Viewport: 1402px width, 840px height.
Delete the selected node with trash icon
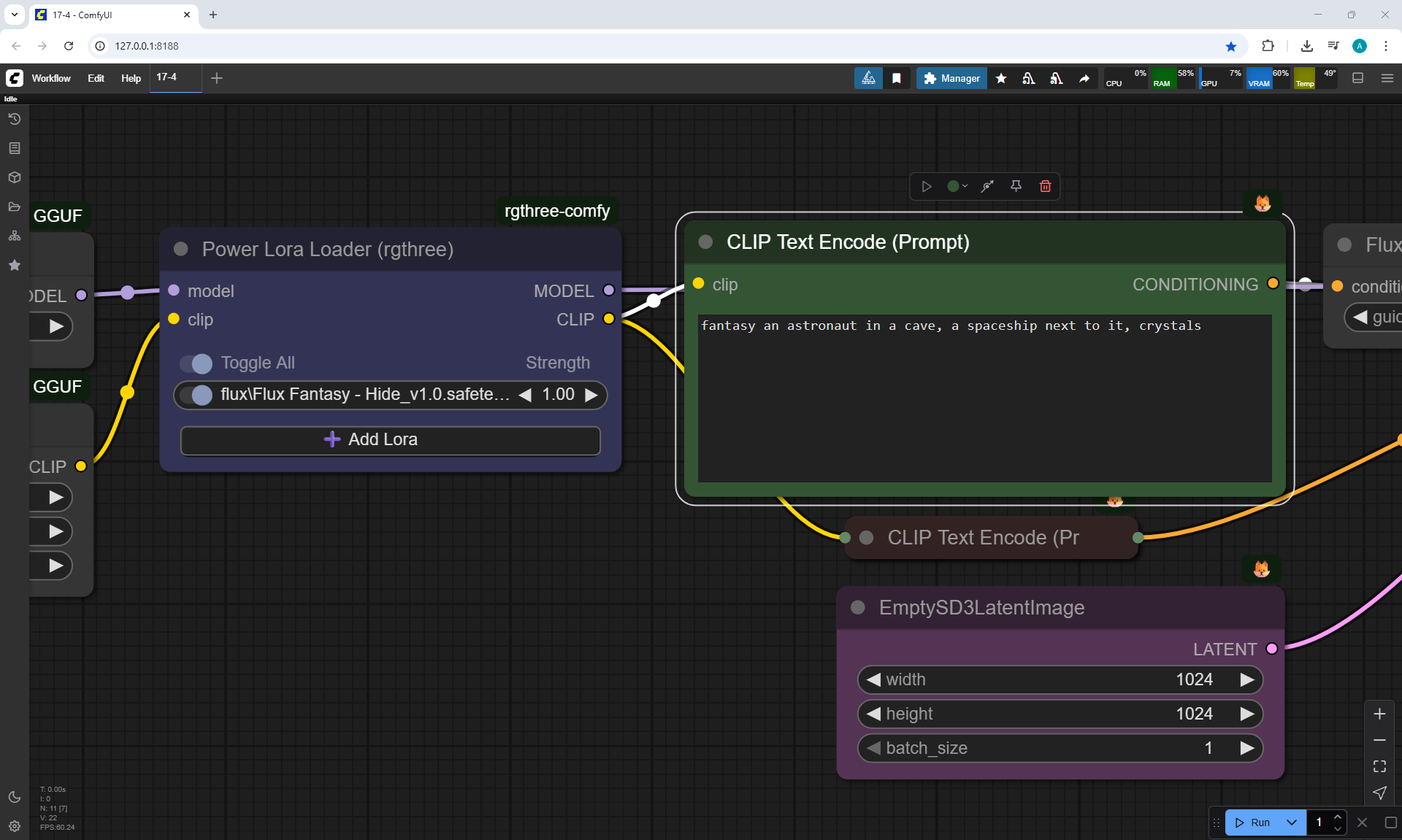click(x=1045, y=186)
